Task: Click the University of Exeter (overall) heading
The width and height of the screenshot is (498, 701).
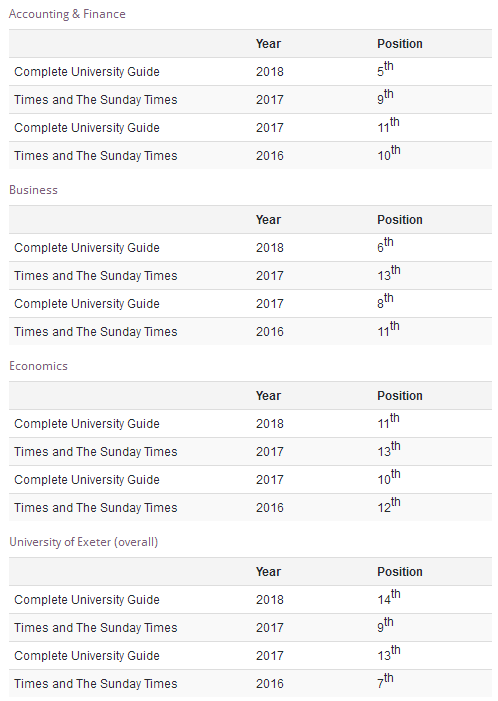Action: point(84,542)
